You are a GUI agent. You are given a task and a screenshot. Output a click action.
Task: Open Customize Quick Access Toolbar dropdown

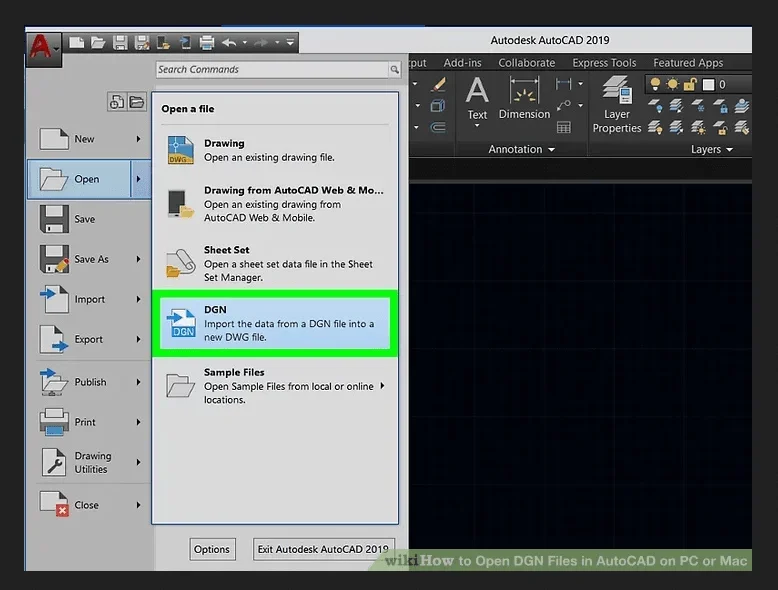click(x=290, y=43)
